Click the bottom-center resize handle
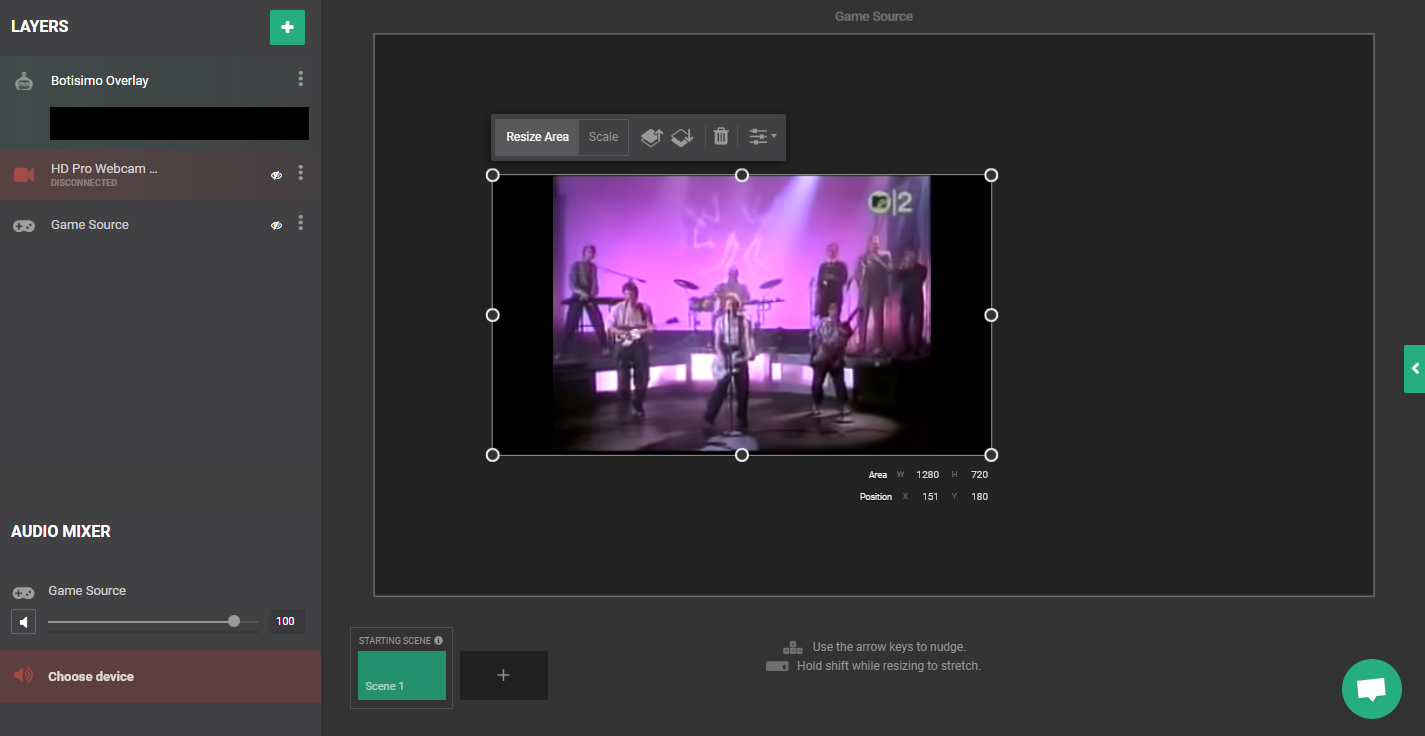This screenshot has width=1425, height=736. pos(742,455)
